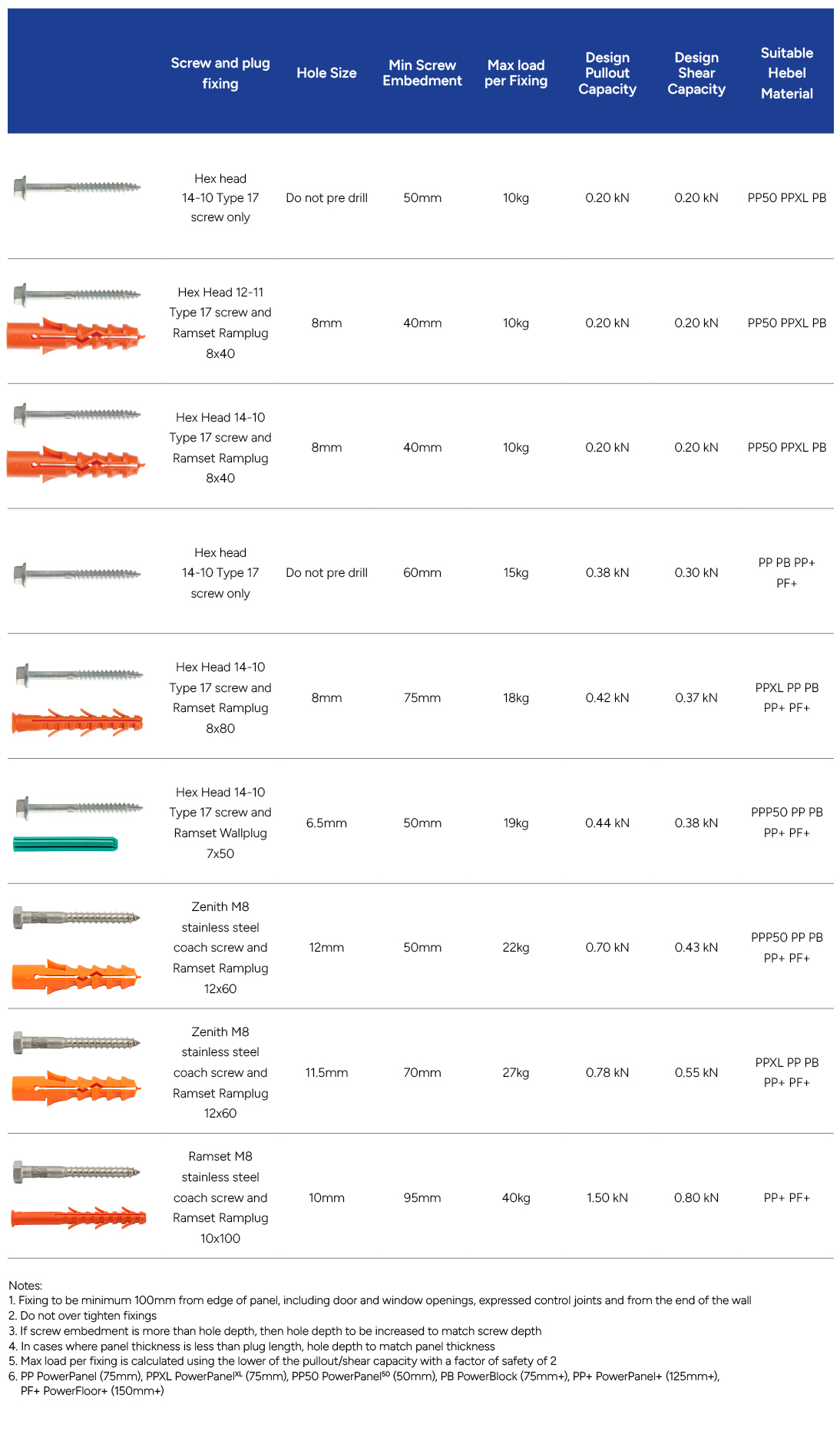
Task: Click the Ramset M8 coach screw image
Action: click(x=77, y=1172)
